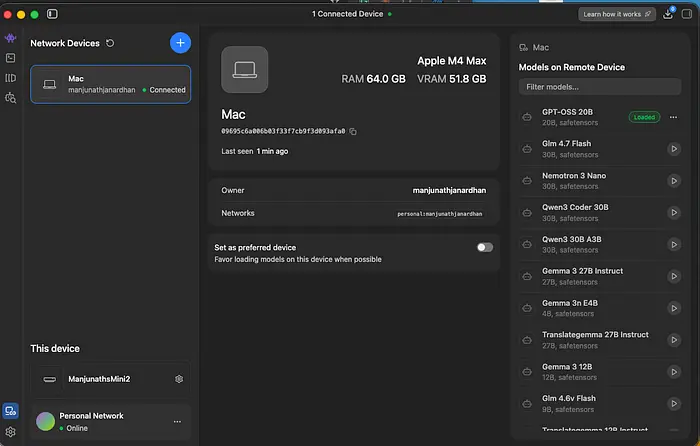Viewport: 700px width, 446px height.
Task: Copy the Mac device ID
Action: tap(353, 131)
